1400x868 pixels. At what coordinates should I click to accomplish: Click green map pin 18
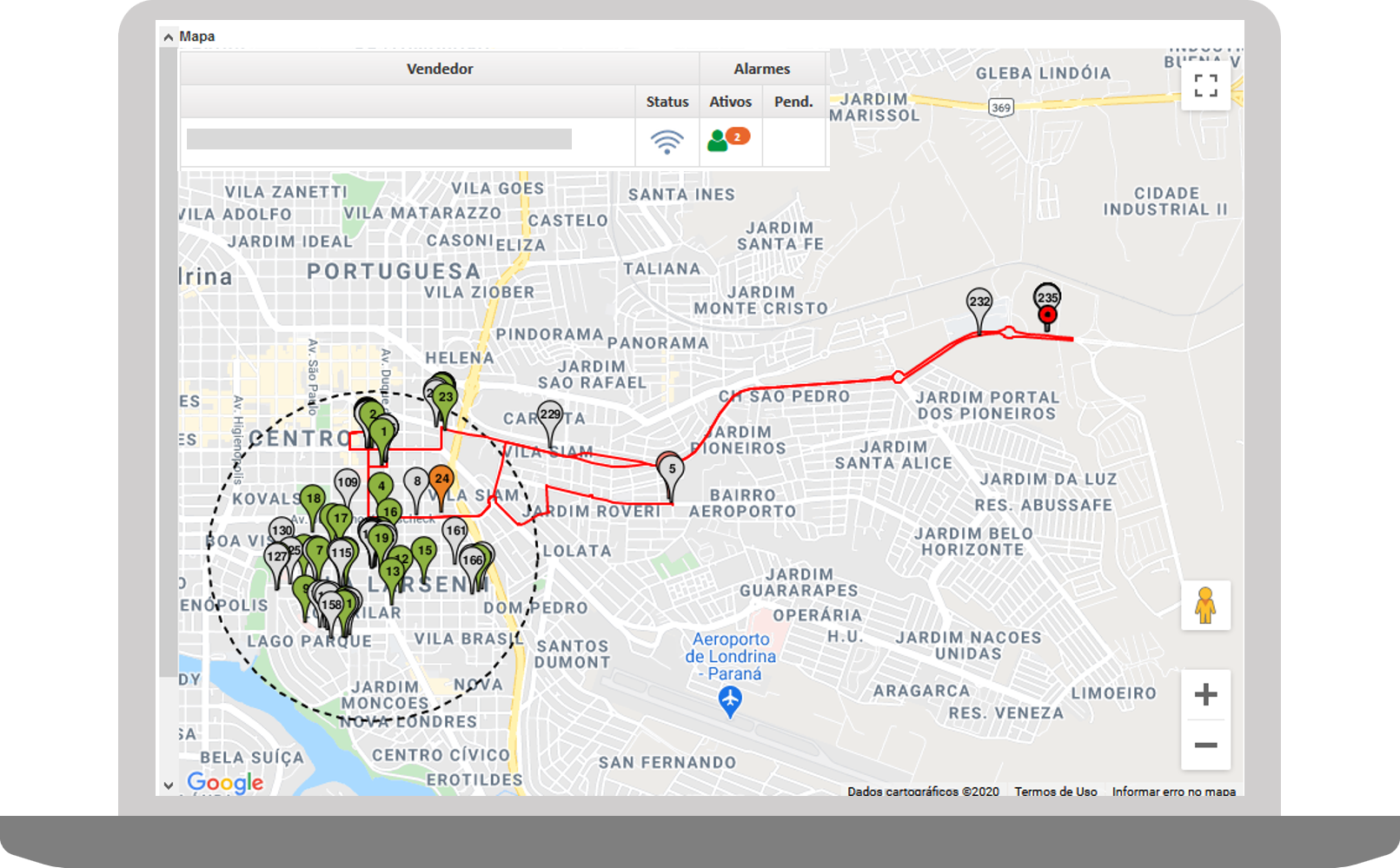click(x=312, y=500)
